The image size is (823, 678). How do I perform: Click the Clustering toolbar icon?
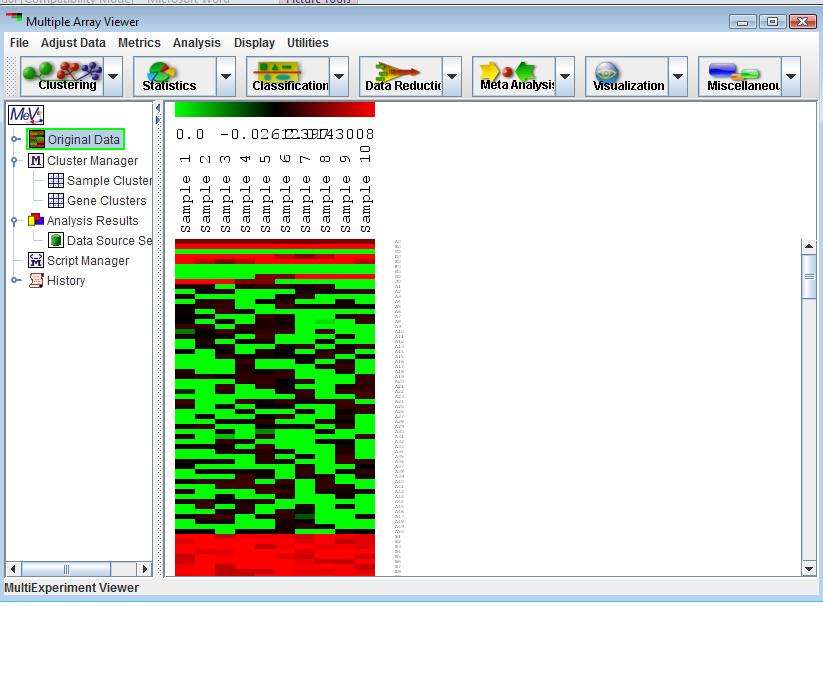[67, 76]
